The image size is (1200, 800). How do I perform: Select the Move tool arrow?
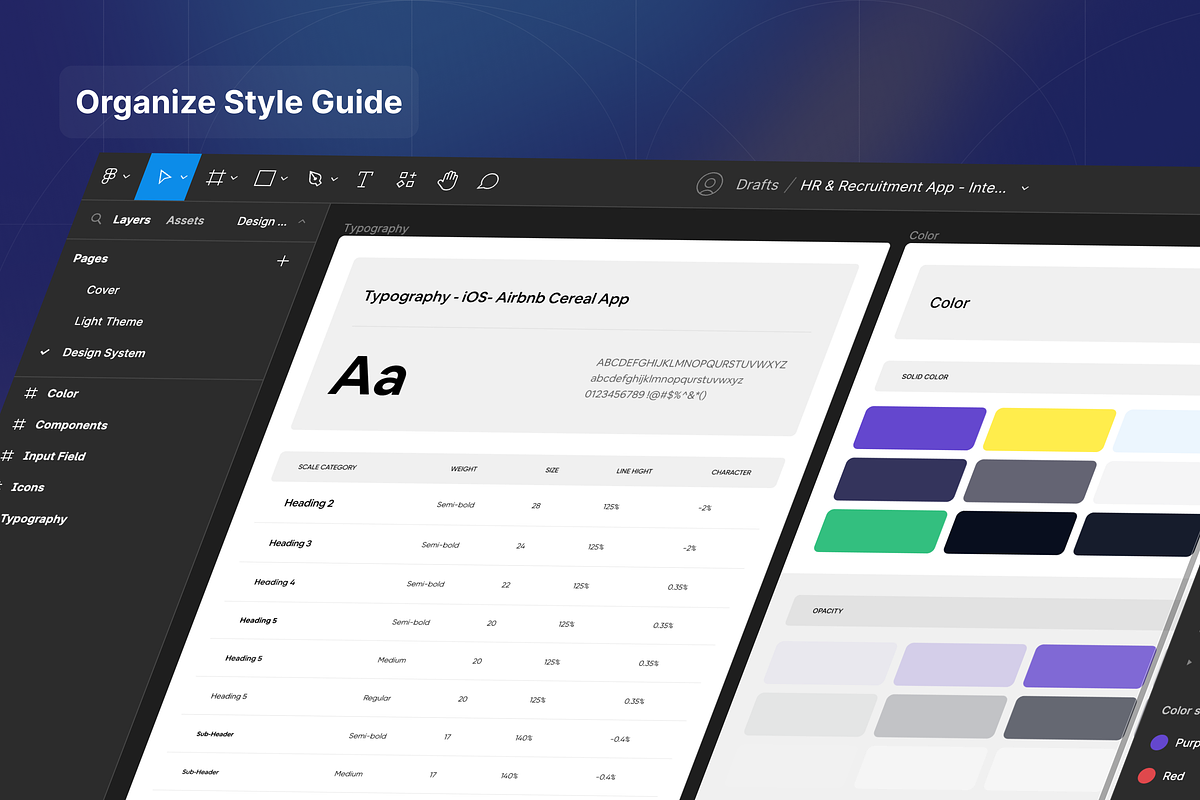pos(165,177)
